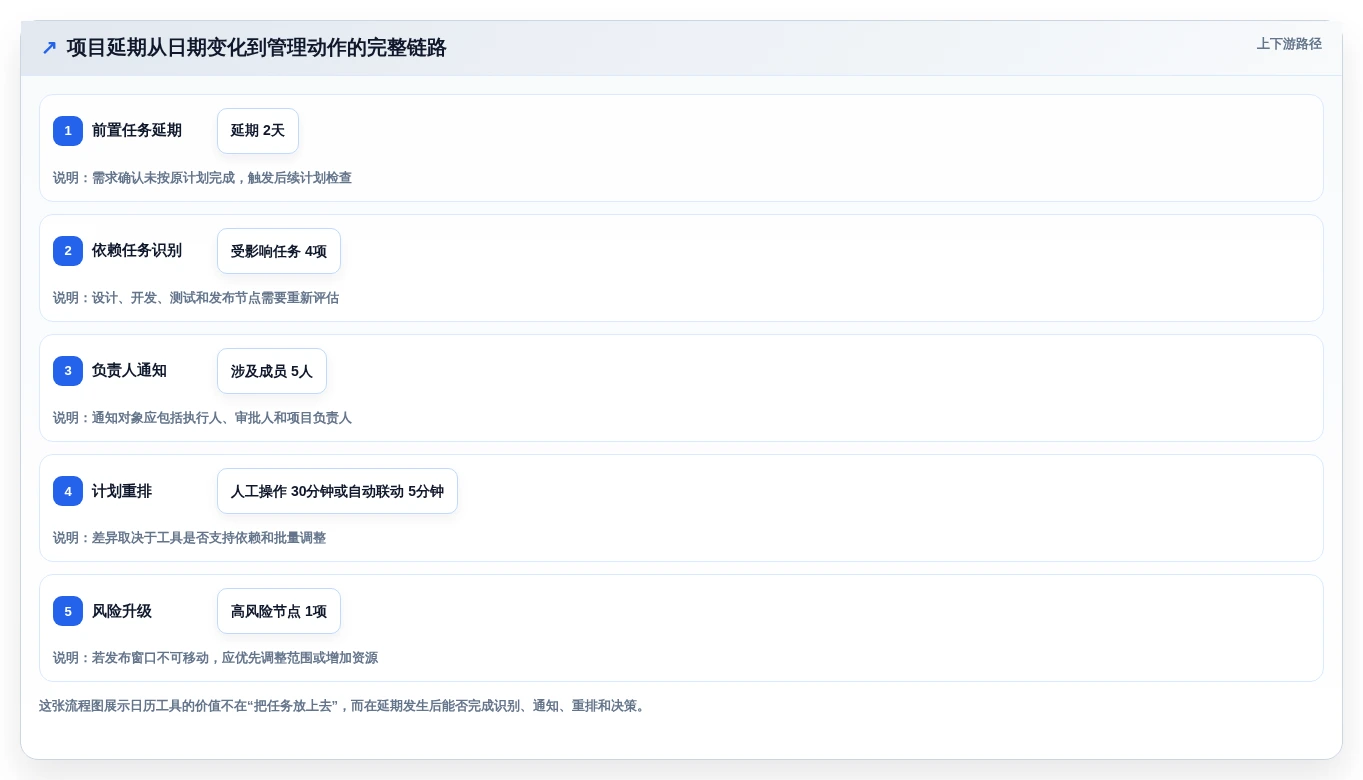
Task: Click the arrow icon beside the title
Action: click(49, 48)
